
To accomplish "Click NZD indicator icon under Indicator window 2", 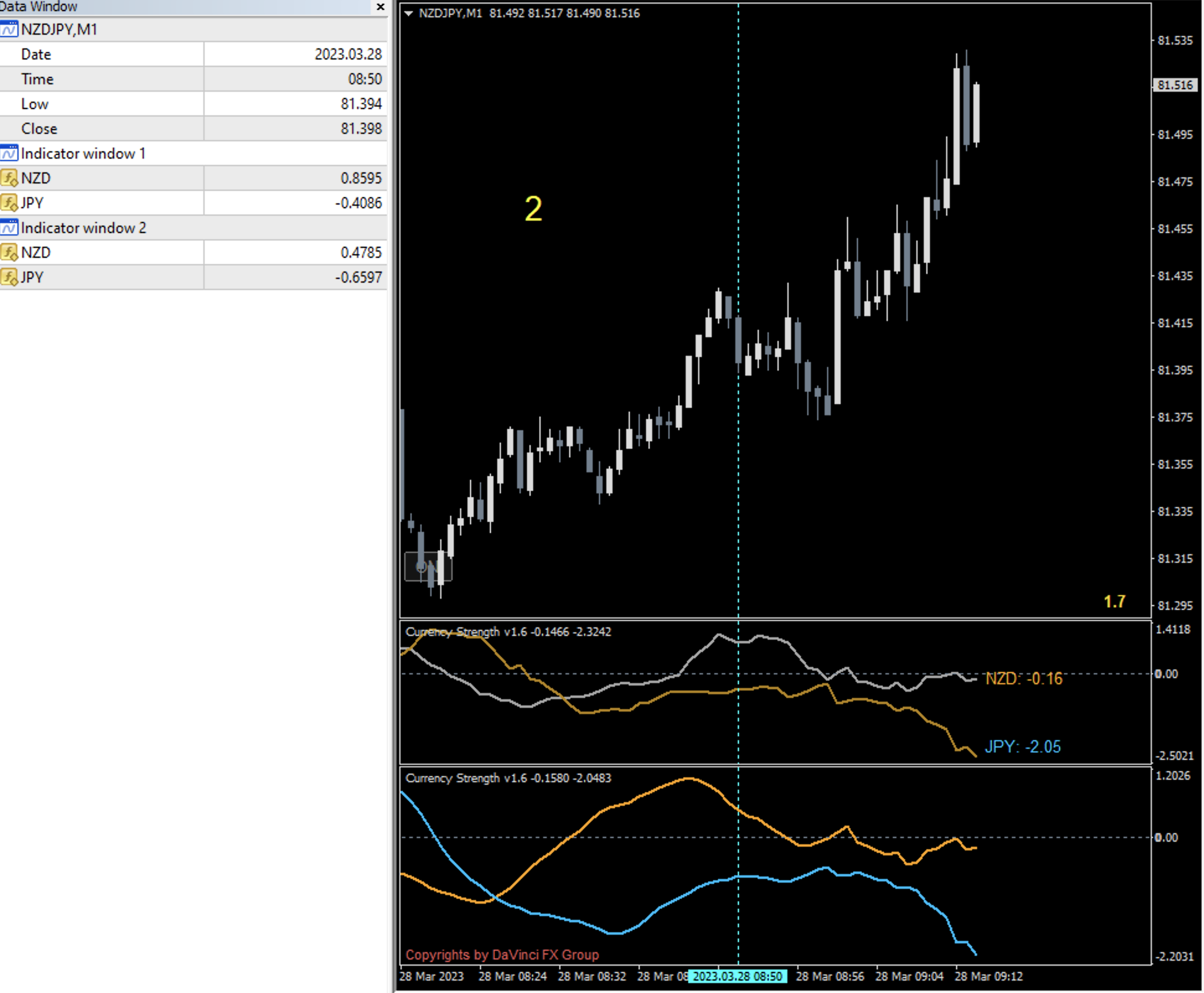I will coord(9,252).
